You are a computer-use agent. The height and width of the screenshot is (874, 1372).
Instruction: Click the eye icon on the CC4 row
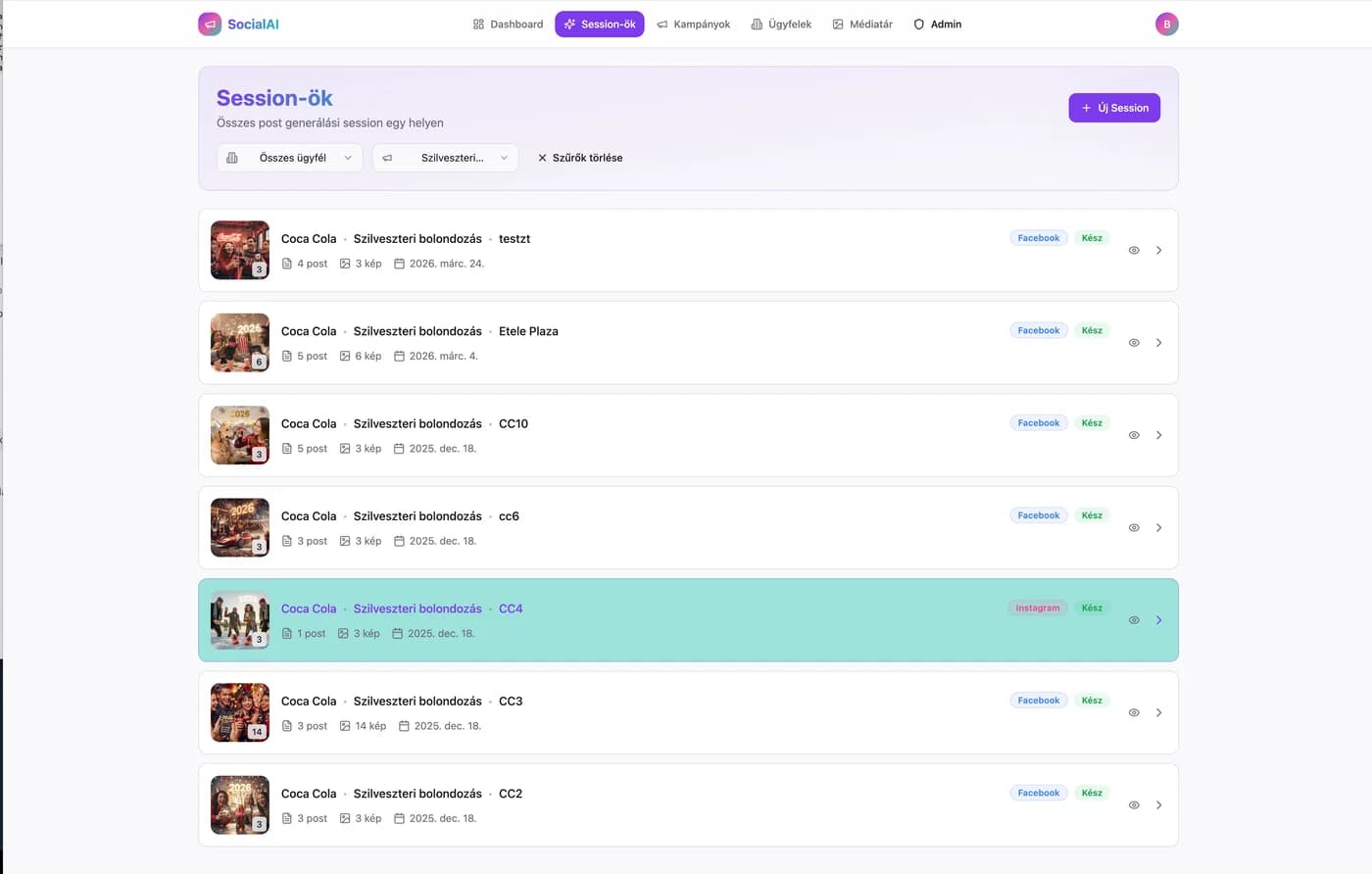(1134, 620)
